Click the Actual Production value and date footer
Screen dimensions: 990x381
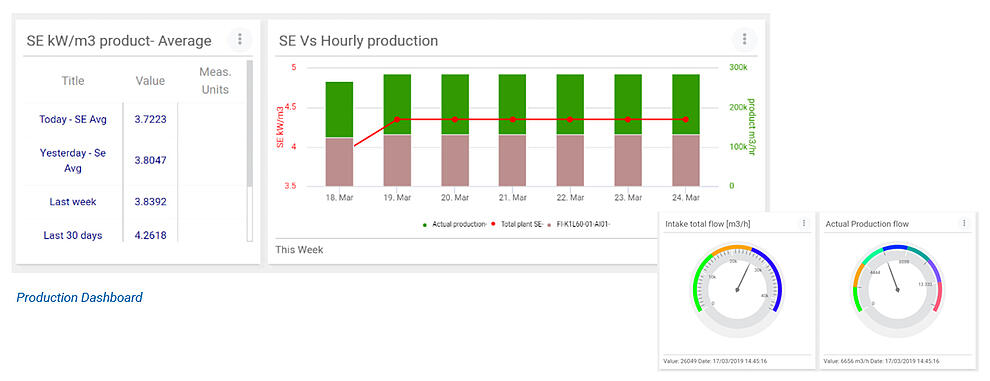[x=881, y=361]
